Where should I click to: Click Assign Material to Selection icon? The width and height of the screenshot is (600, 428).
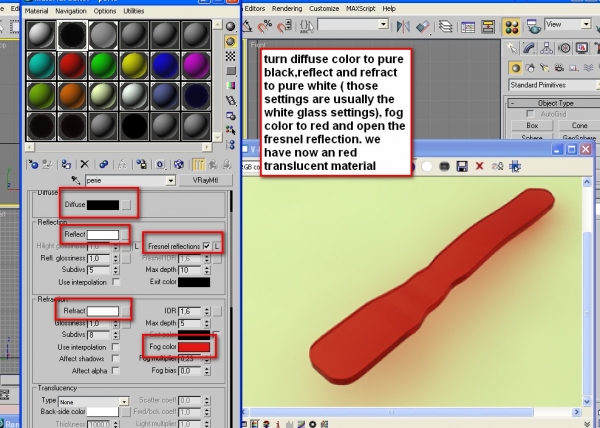pyautogui.click(x=66, y=165)
